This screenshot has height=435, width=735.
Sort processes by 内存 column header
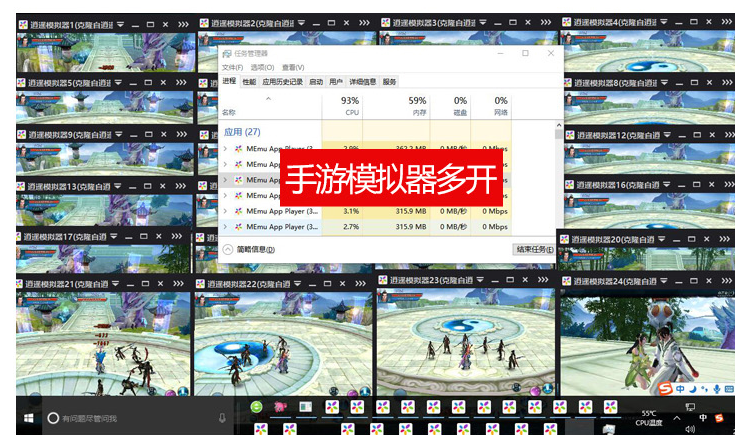[x=397, y=106]
